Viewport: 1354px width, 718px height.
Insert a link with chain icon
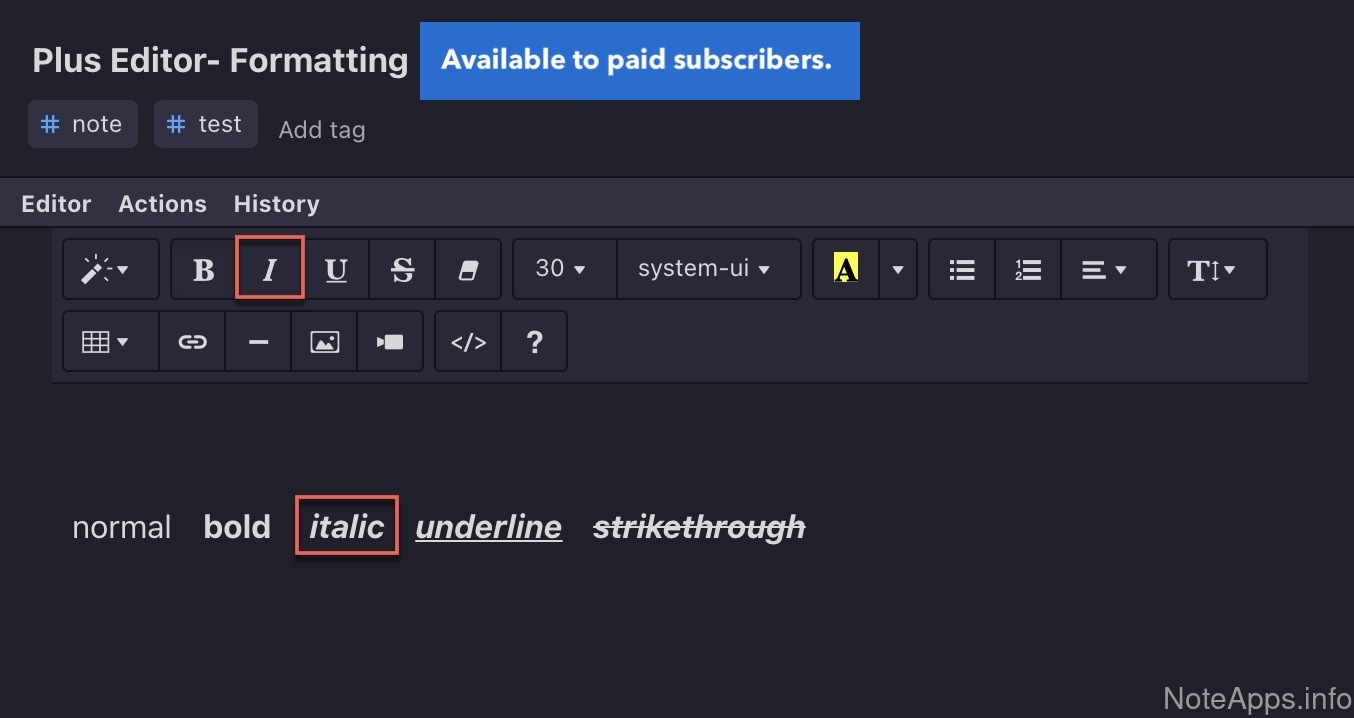coord(192,342)
